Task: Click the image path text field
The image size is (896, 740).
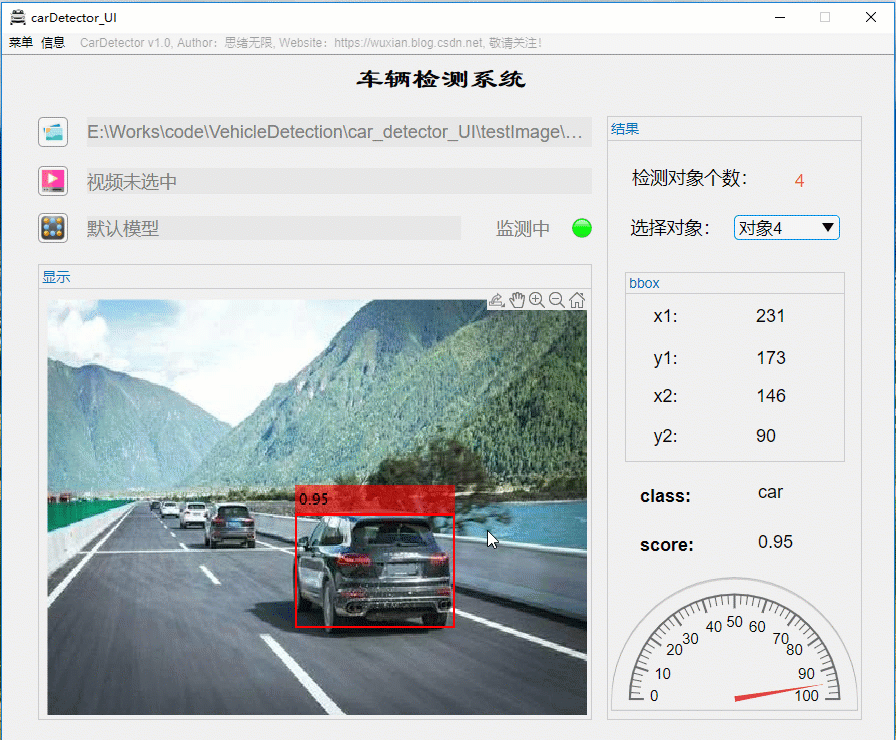Action: (339, 132)
